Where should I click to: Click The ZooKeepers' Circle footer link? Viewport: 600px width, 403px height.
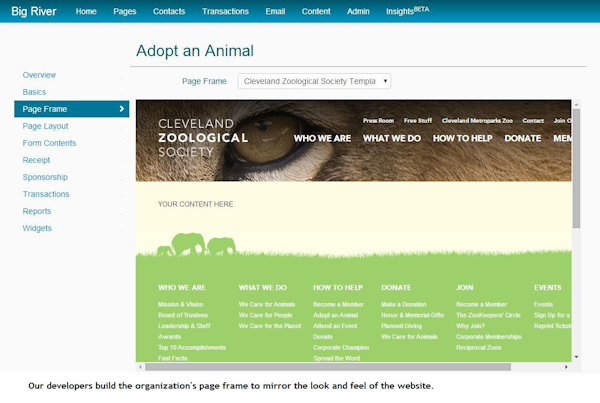coord(488,315)
